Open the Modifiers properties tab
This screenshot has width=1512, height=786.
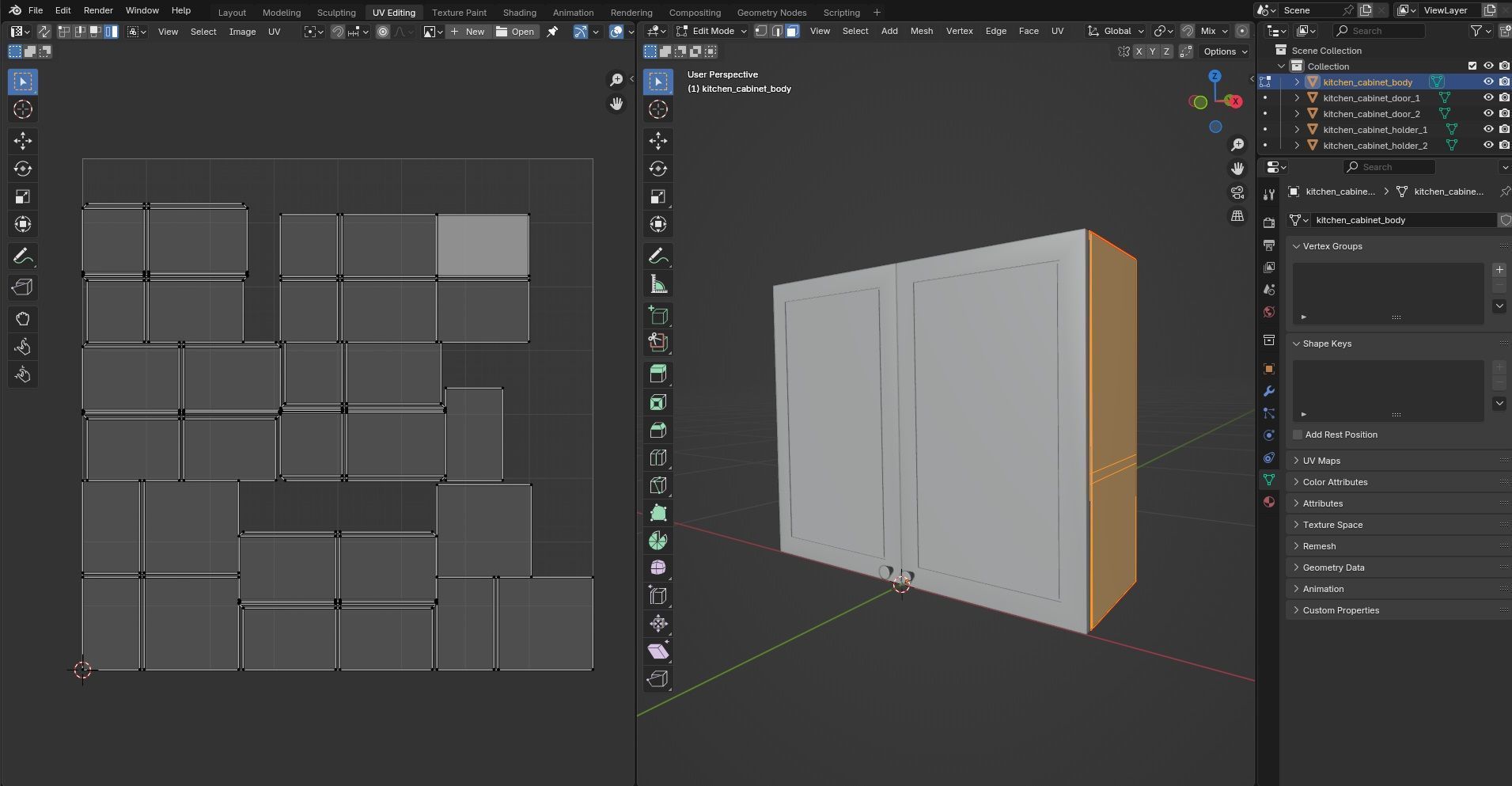[x=1269, y=391]
